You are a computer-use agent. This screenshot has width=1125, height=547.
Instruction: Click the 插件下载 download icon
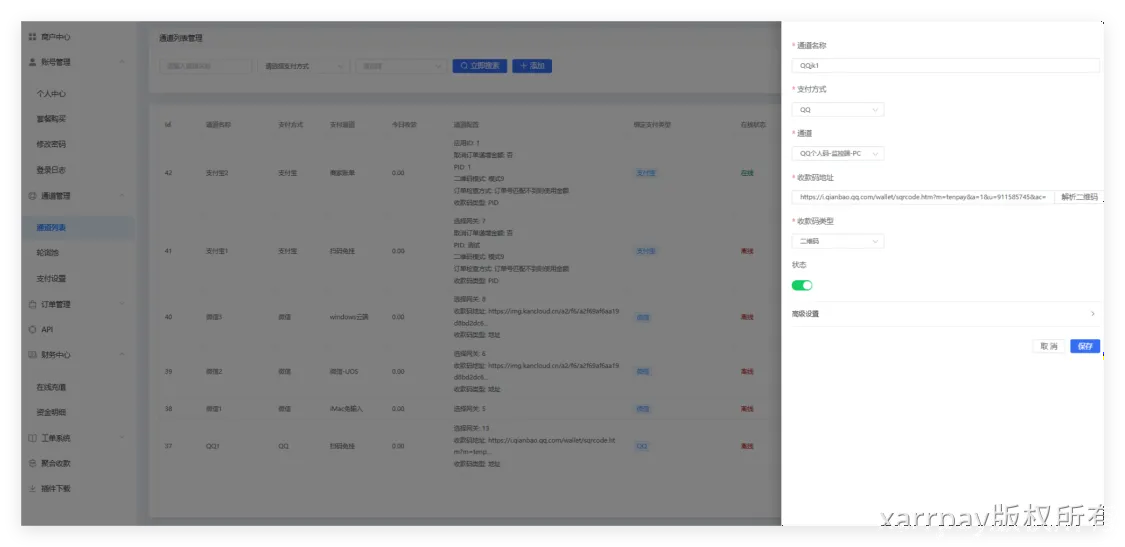coord(32,488)
